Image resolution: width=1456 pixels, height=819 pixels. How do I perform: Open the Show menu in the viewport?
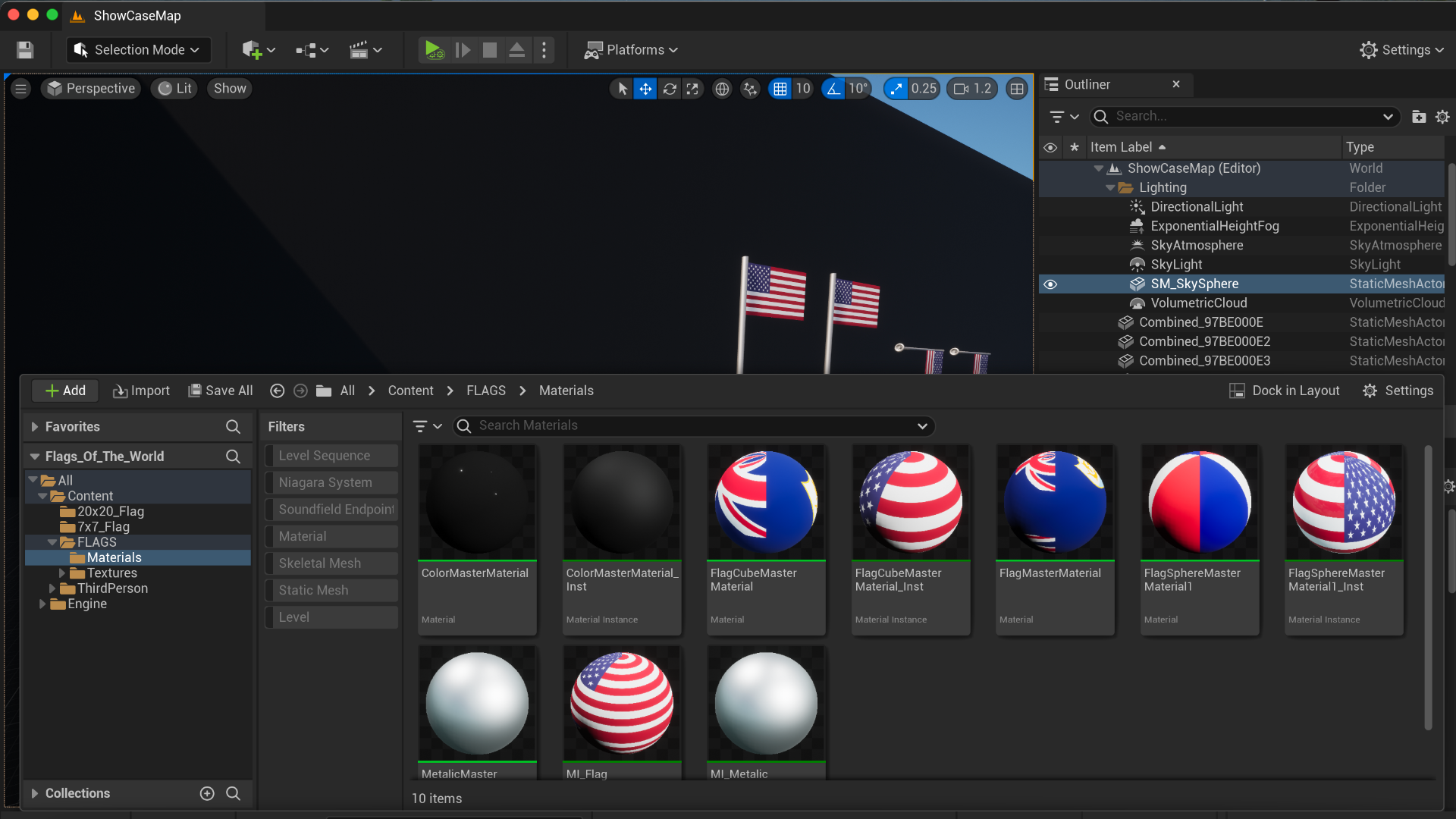point(229,89)
